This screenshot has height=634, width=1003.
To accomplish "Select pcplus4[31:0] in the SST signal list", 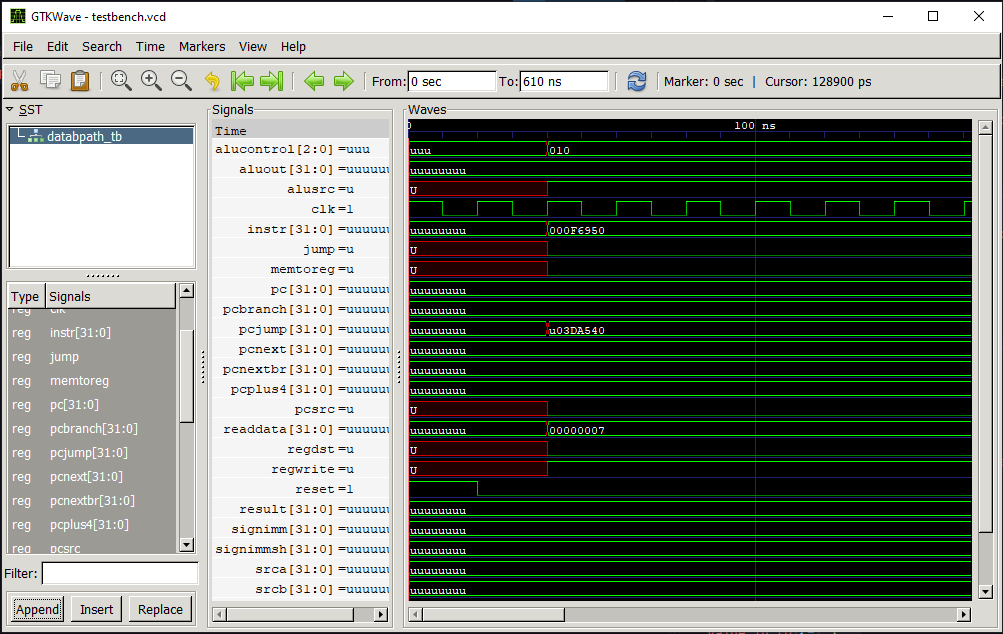I will [x=91, y=525].
